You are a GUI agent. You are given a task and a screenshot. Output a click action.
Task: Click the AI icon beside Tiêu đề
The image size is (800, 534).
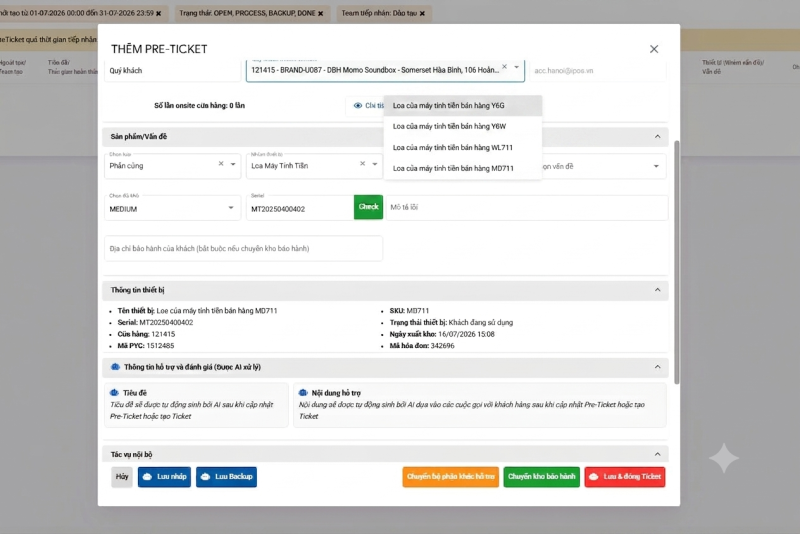click(114, 393)
